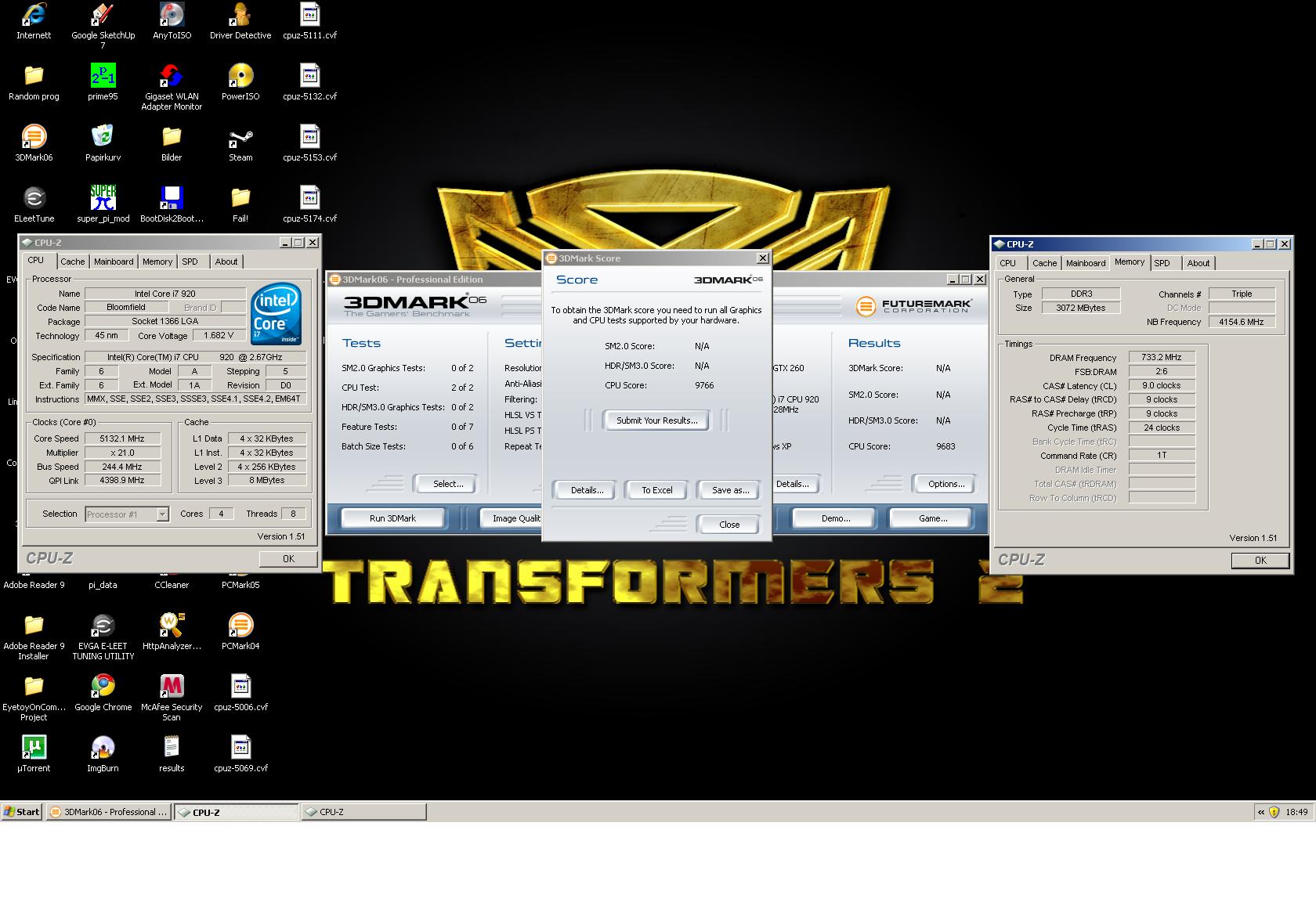The width and height of the screenshot is (1316, 902).
Task: Export score with To Excel button
Action: (x=657, y=490)
